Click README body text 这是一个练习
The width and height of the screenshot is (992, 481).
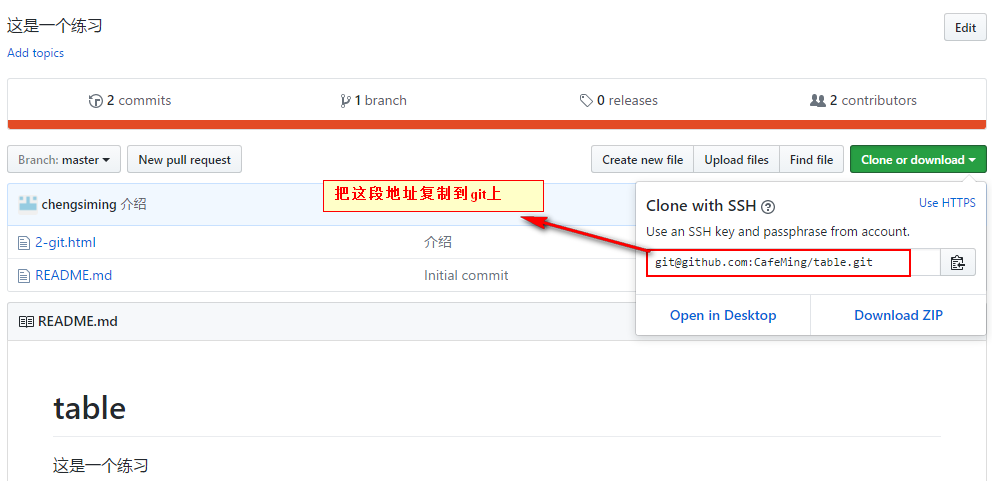click(x=101, y=466)
